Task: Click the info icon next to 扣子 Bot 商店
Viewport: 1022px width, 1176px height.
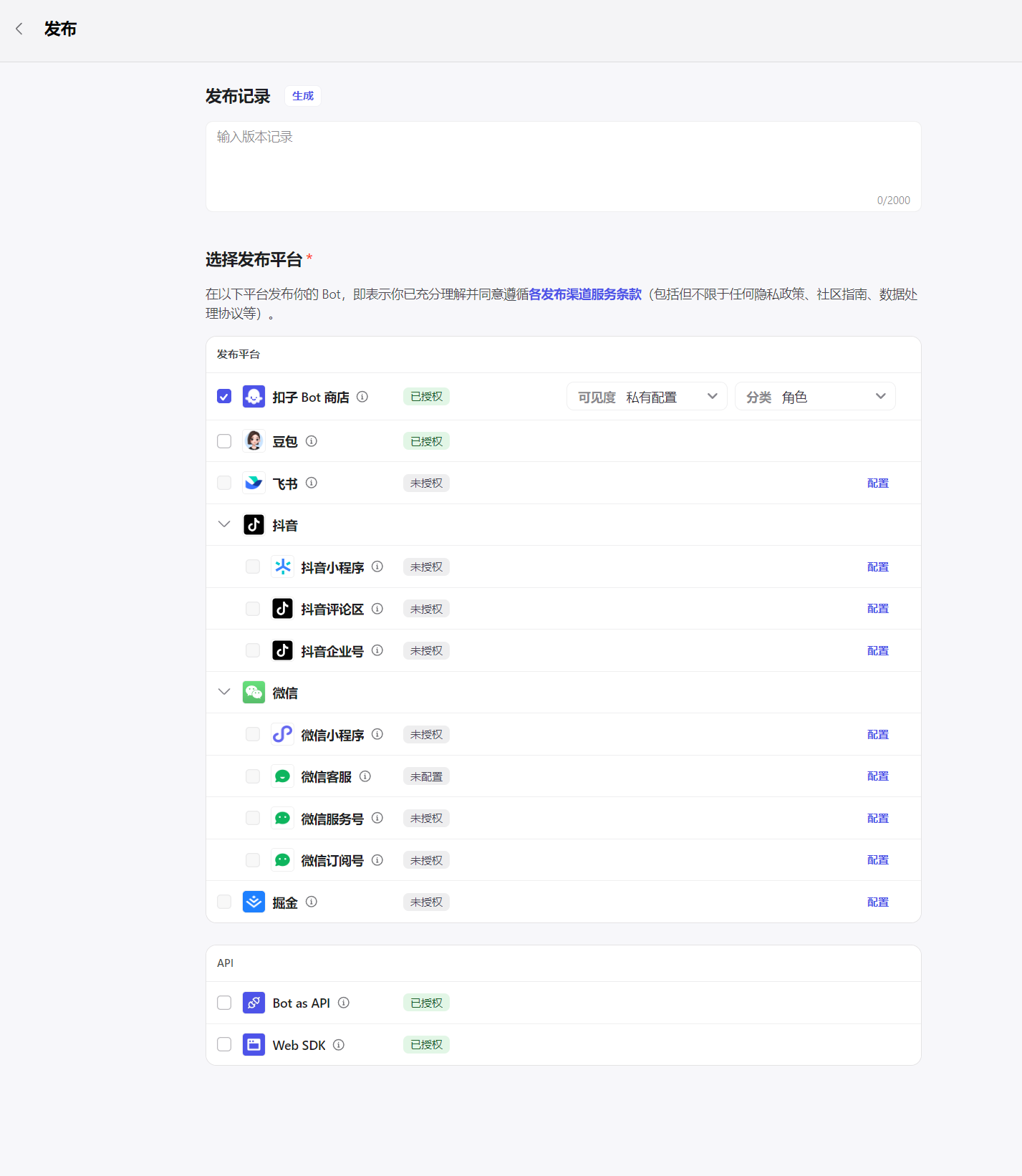Action: (362, 397)
